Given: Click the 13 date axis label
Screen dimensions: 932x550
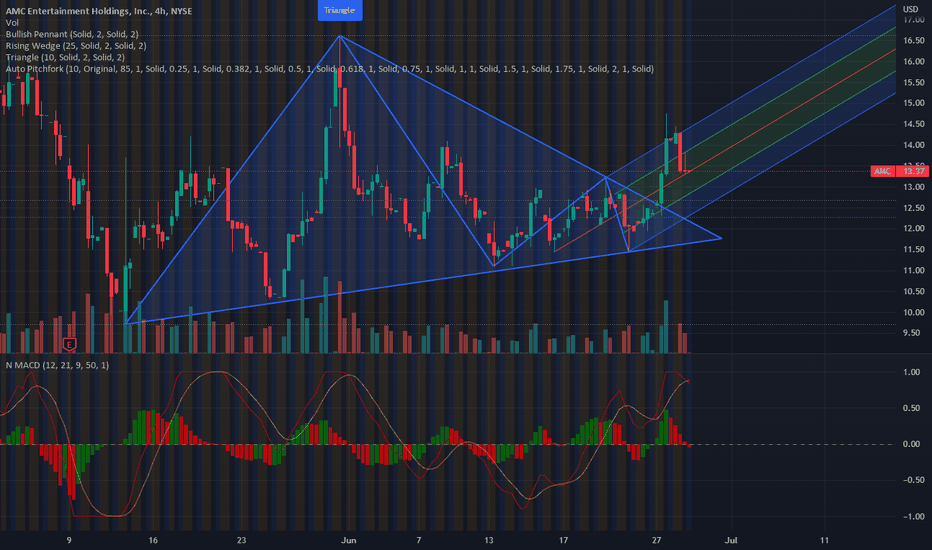Looking at the screenshot, I should [489, 540].
